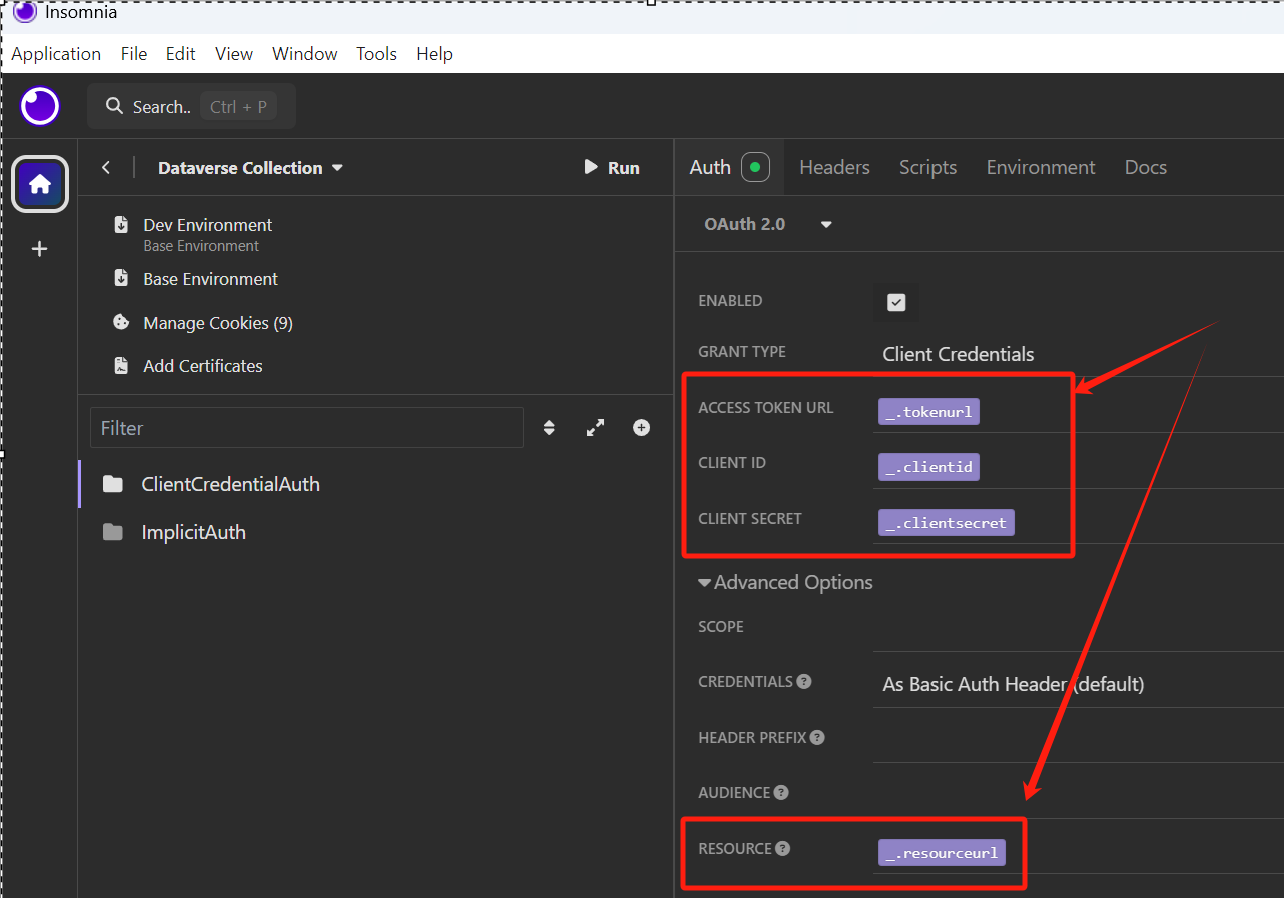The height and width of the screenshot is (898, 1284).
Task: Click the ClientCredentialAuth folder icon
Action: pyautogui.click(x=113, y=485)
